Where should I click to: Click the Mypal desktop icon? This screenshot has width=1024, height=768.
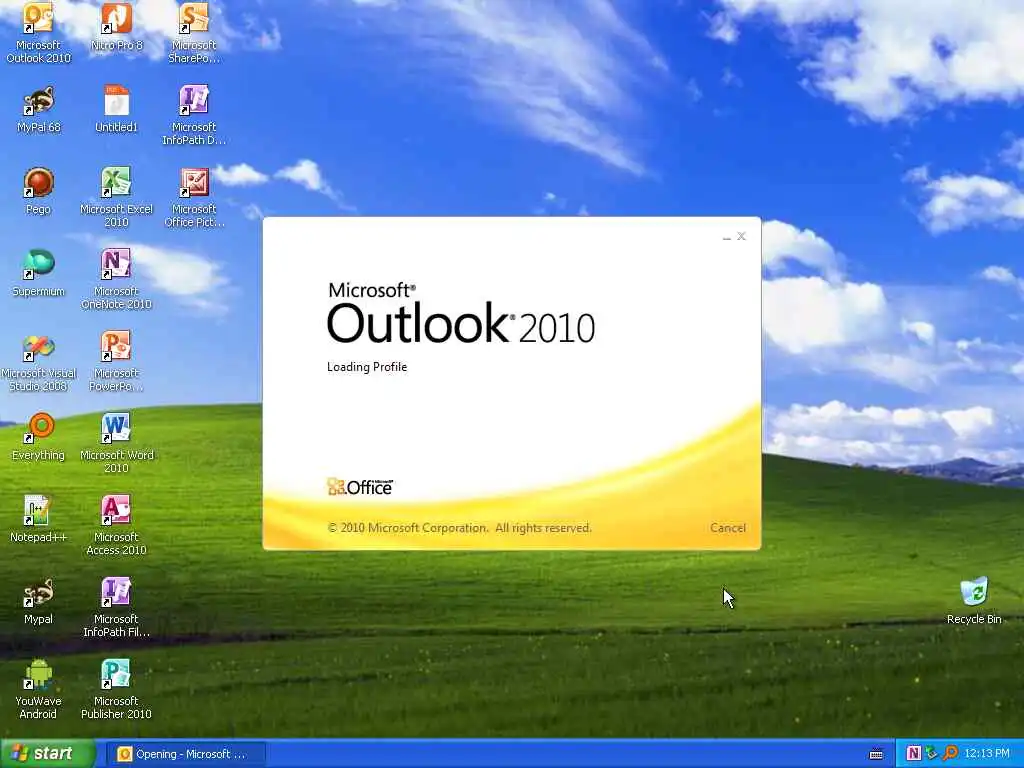tap(38, 601)
